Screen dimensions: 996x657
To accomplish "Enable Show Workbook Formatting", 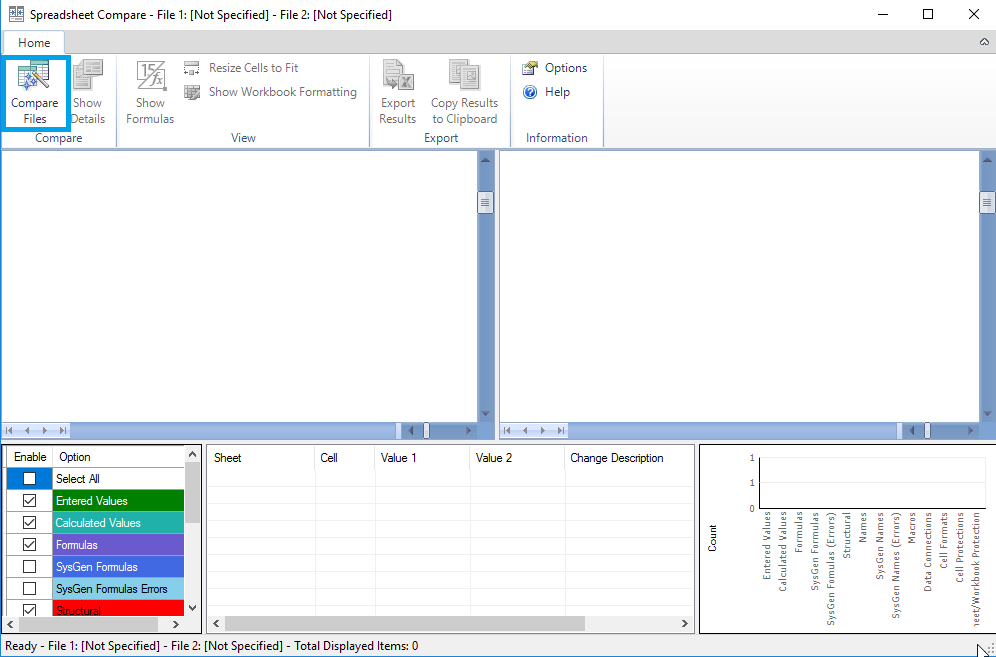I will (192, 92).
